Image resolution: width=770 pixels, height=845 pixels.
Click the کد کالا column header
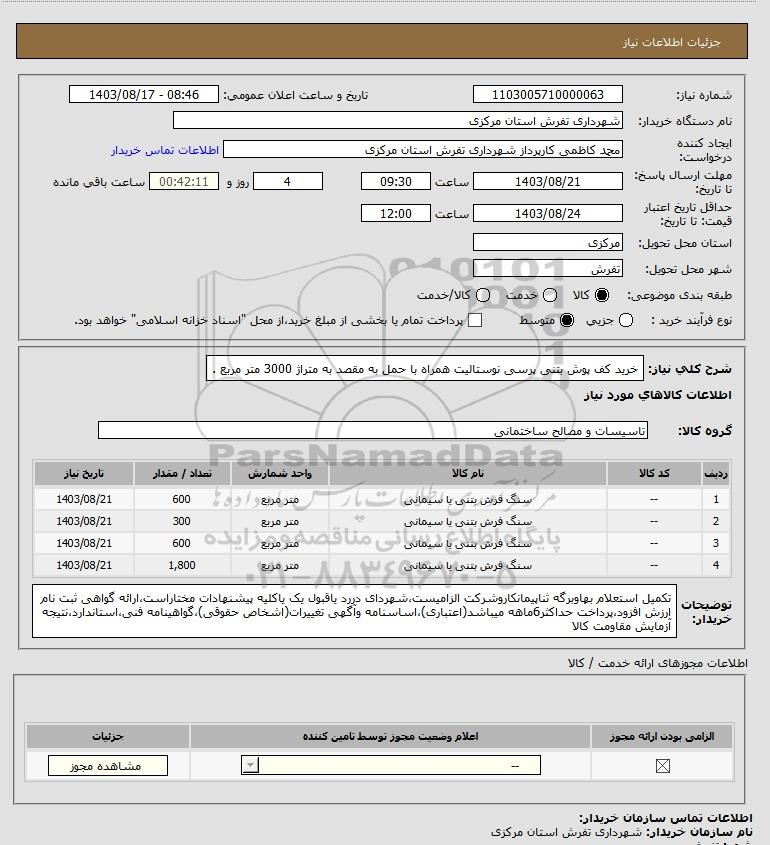[x=654, y=473]
